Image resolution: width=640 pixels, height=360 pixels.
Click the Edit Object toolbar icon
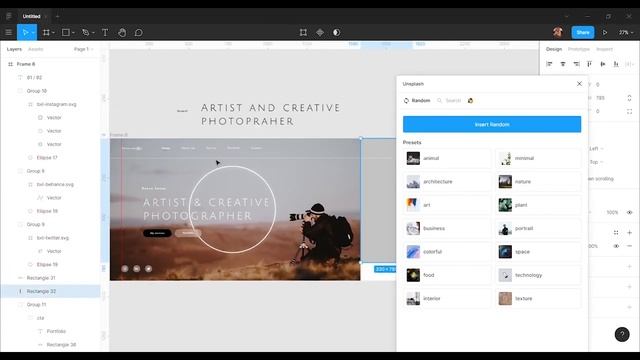[303, 32]
